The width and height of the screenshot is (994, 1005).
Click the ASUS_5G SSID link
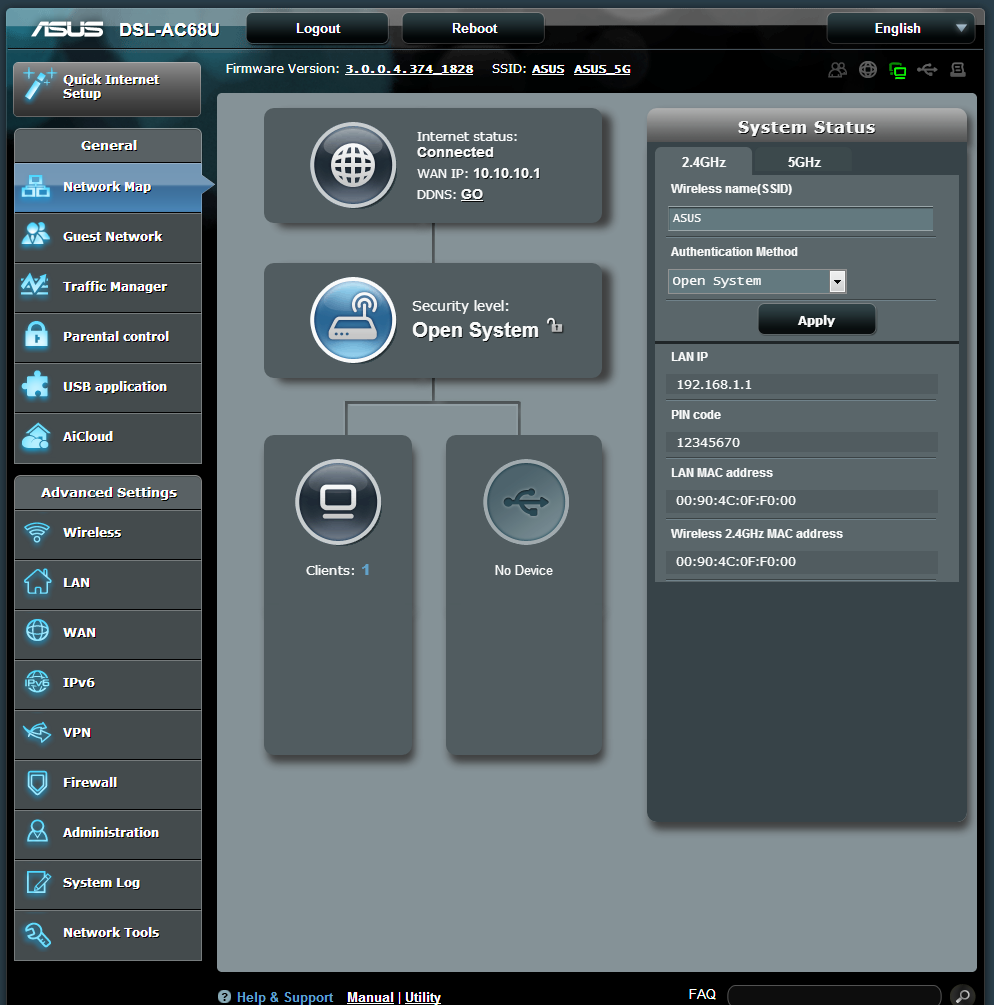(602, 69)
